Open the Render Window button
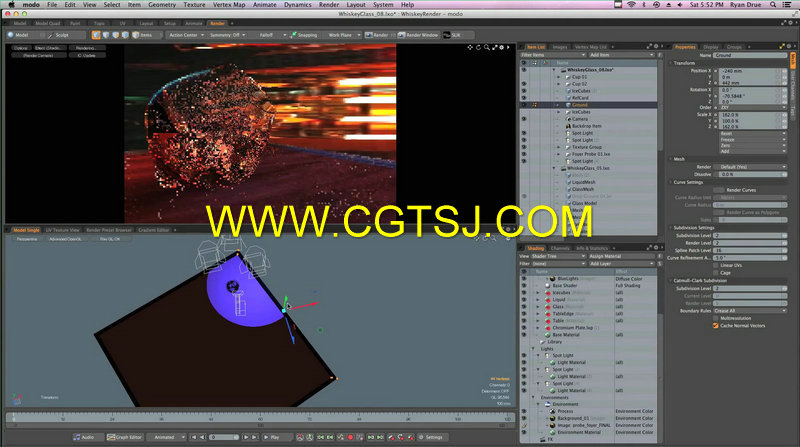This screenshot has height=447, width=800. click(418, 35)
